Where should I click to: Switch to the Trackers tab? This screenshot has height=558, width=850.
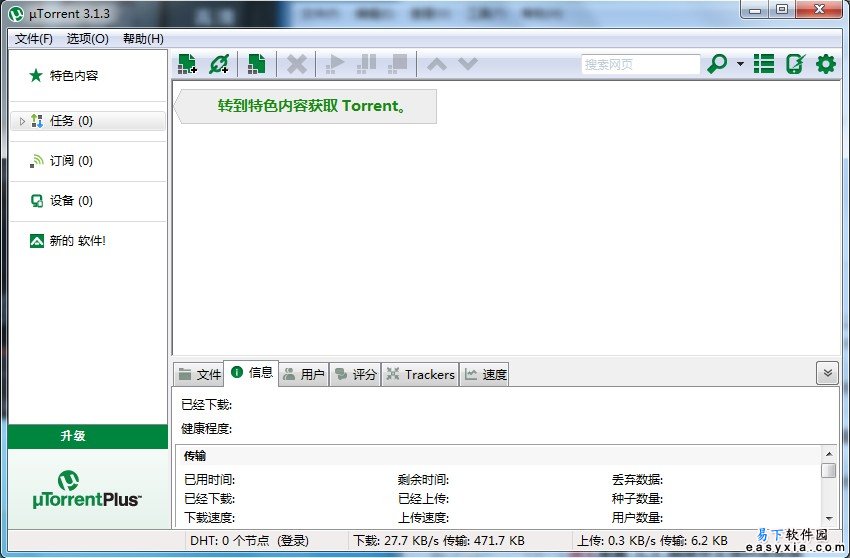[420, 374]
